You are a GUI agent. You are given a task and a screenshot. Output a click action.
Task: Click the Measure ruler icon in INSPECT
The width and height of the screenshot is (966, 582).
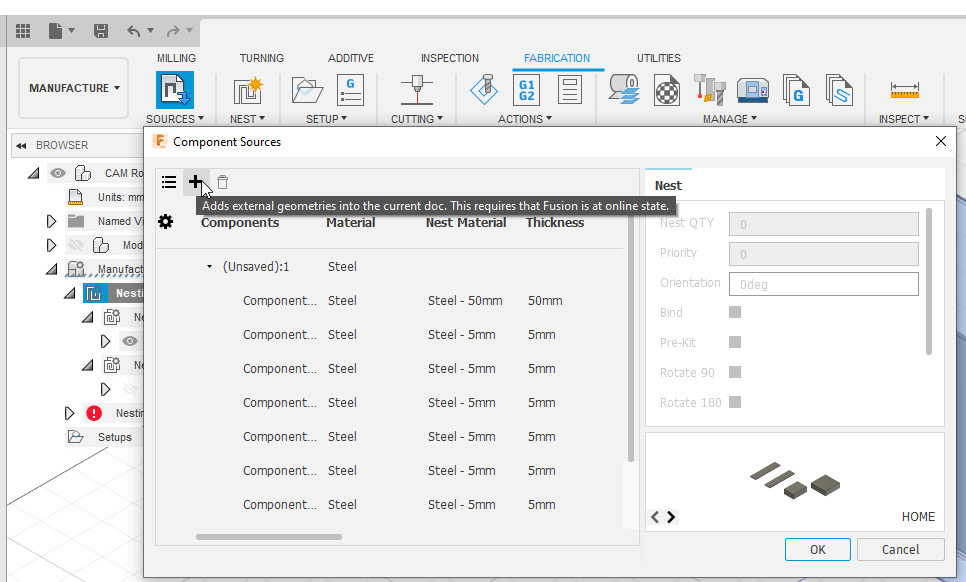point(904,91)
